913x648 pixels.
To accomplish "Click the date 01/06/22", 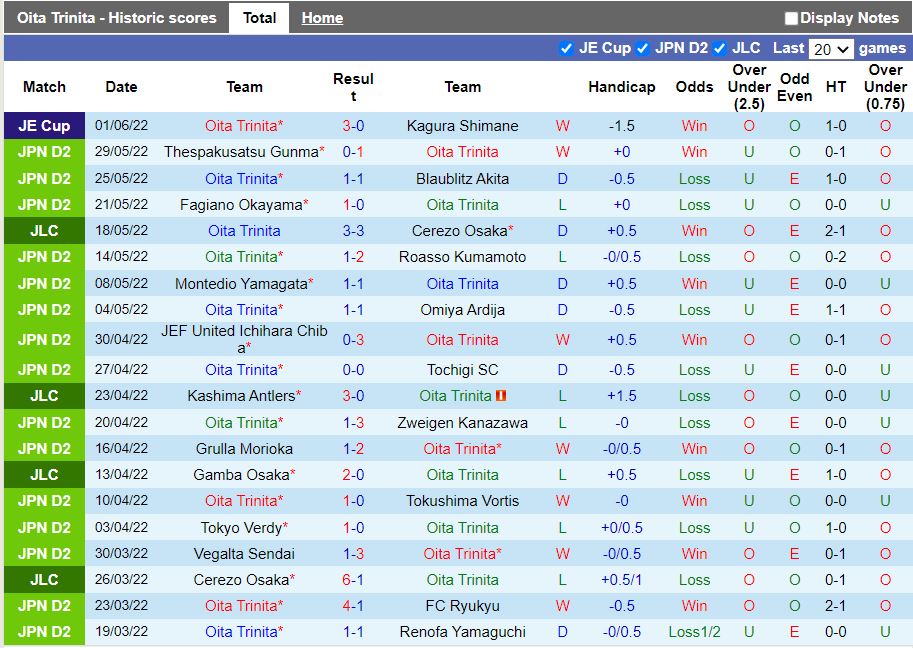I will (x=121, y=126).
